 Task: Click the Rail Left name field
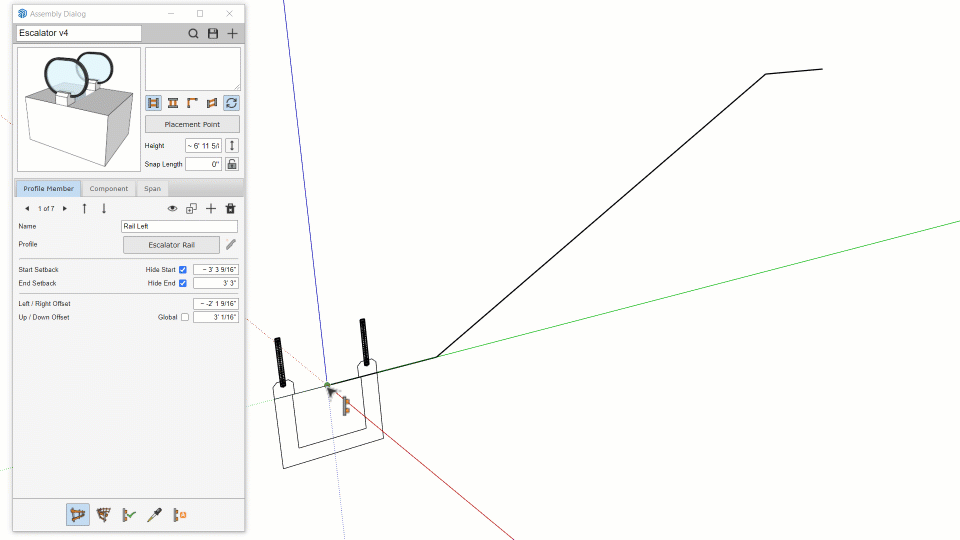point(179,227)
